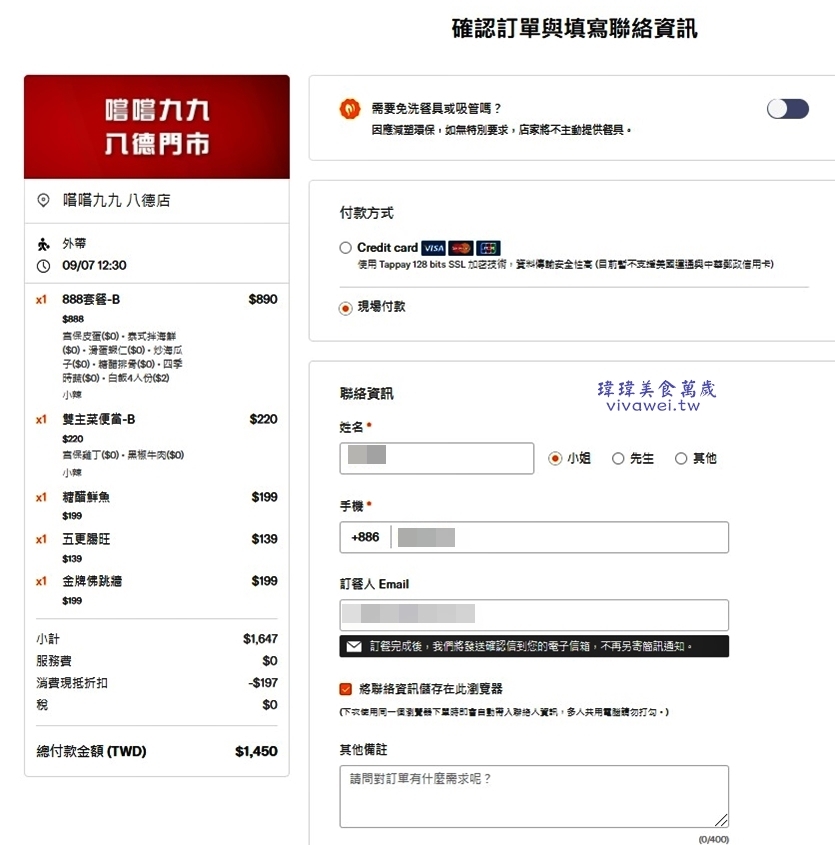The height and width of the screenshot is (845, 835).
Task: Click the +886 country code prefix
Action: 365,537
